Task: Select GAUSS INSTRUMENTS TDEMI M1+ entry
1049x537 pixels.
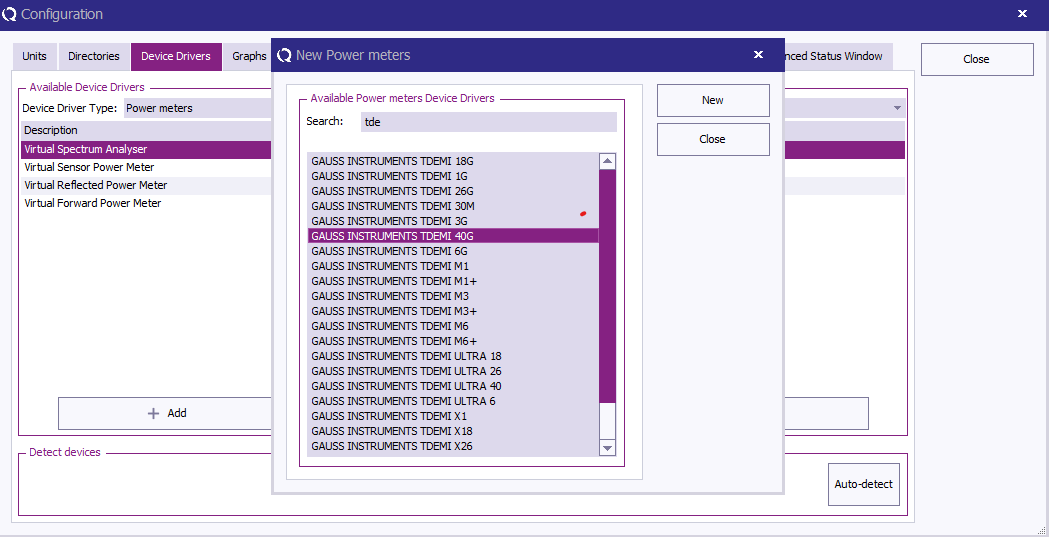Action: coord(453,281)
